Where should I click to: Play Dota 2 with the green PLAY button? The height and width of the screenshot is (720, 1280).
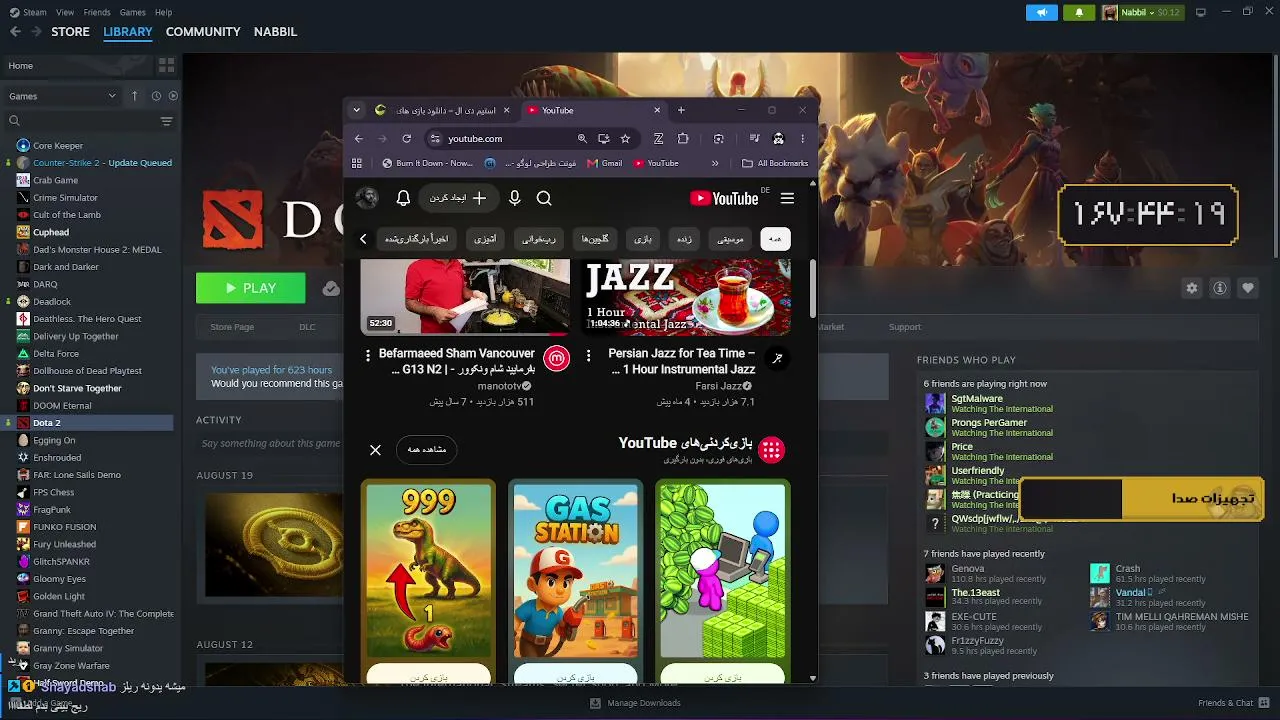pyautogui.click(x=251, y=288)
